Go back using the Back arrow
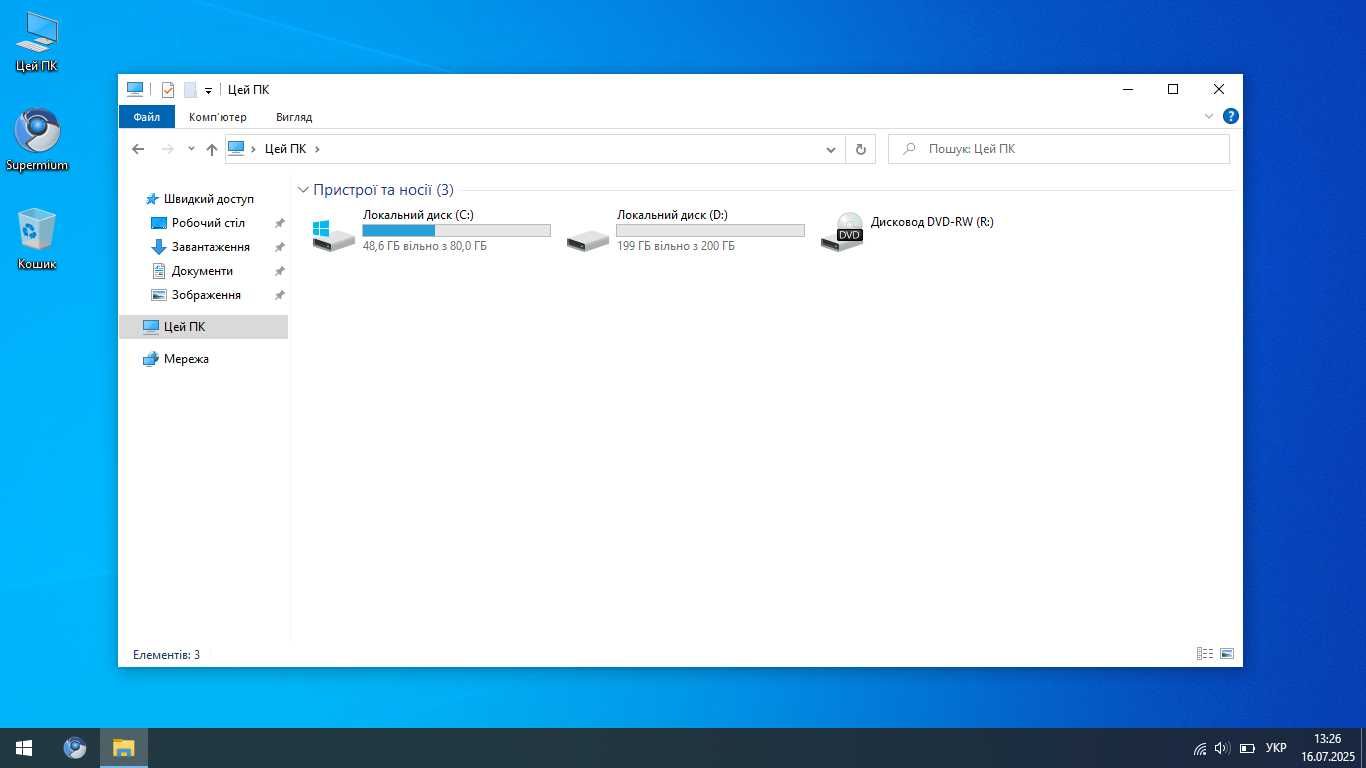This screenshot has width=1366, height=768. [138, 149]
